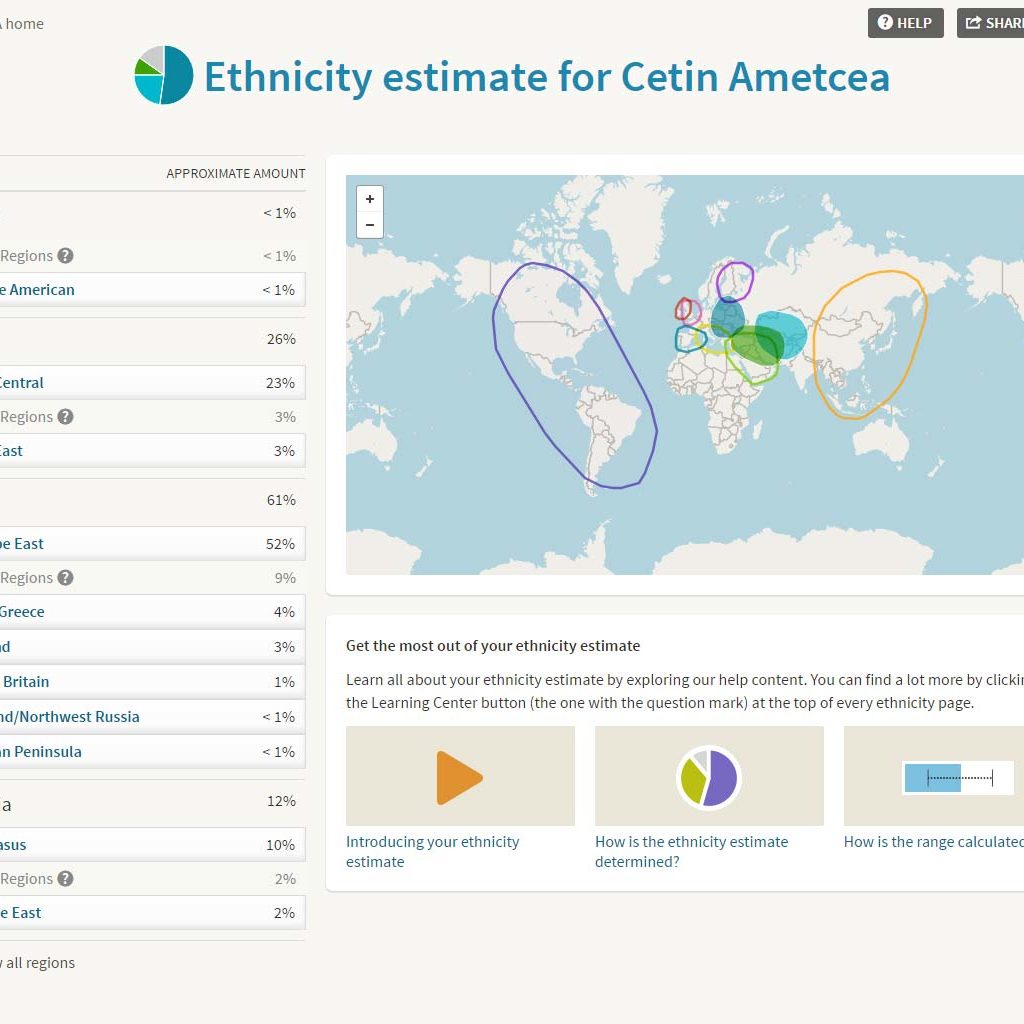This screenshot has width=1024, height=1024.
Task: Click the pie chart icon beside the page title
Action: tap(163, 75)
